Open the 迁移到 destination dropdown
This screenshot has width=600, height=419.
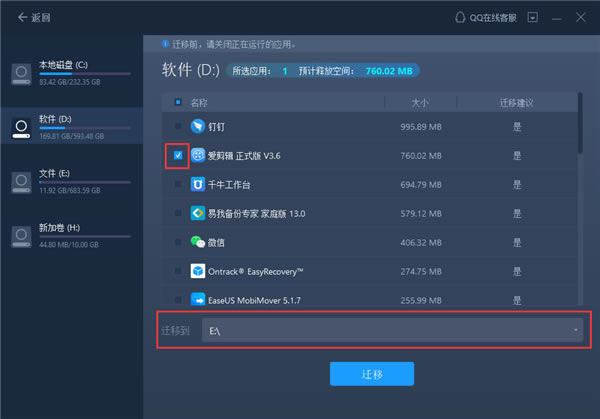click(393, 330)
